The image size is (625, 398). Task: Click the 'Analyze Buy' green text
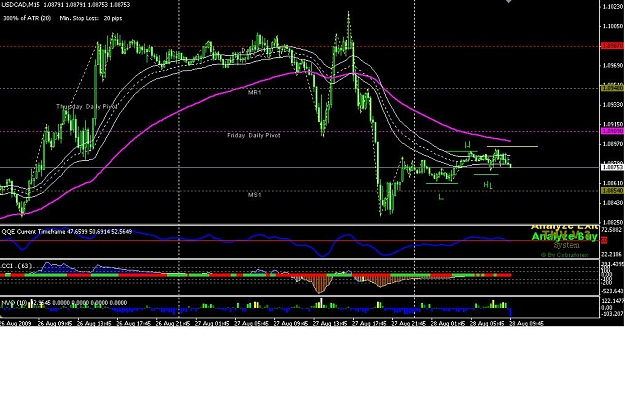(x=564, y=237)
